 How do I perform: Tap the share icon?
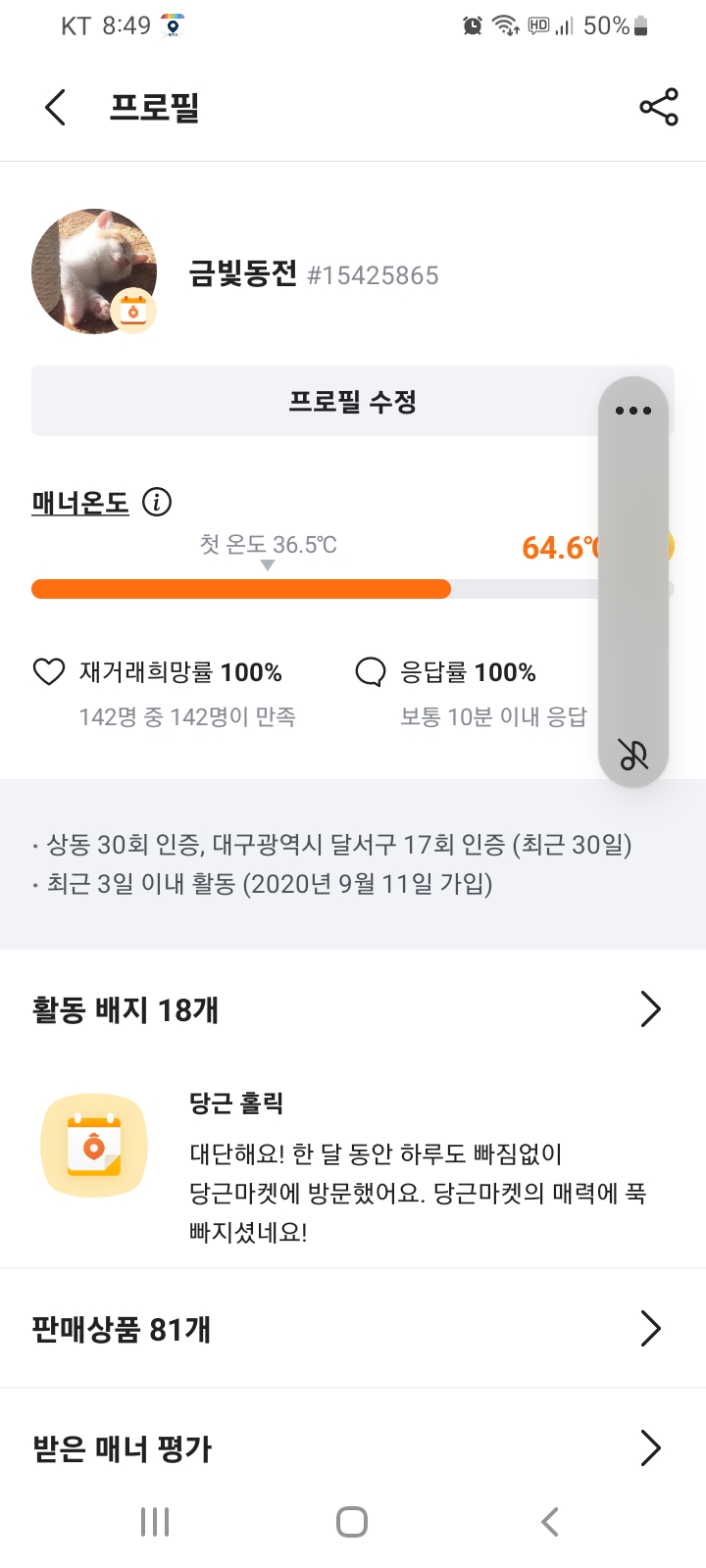[x=659, y=108]
